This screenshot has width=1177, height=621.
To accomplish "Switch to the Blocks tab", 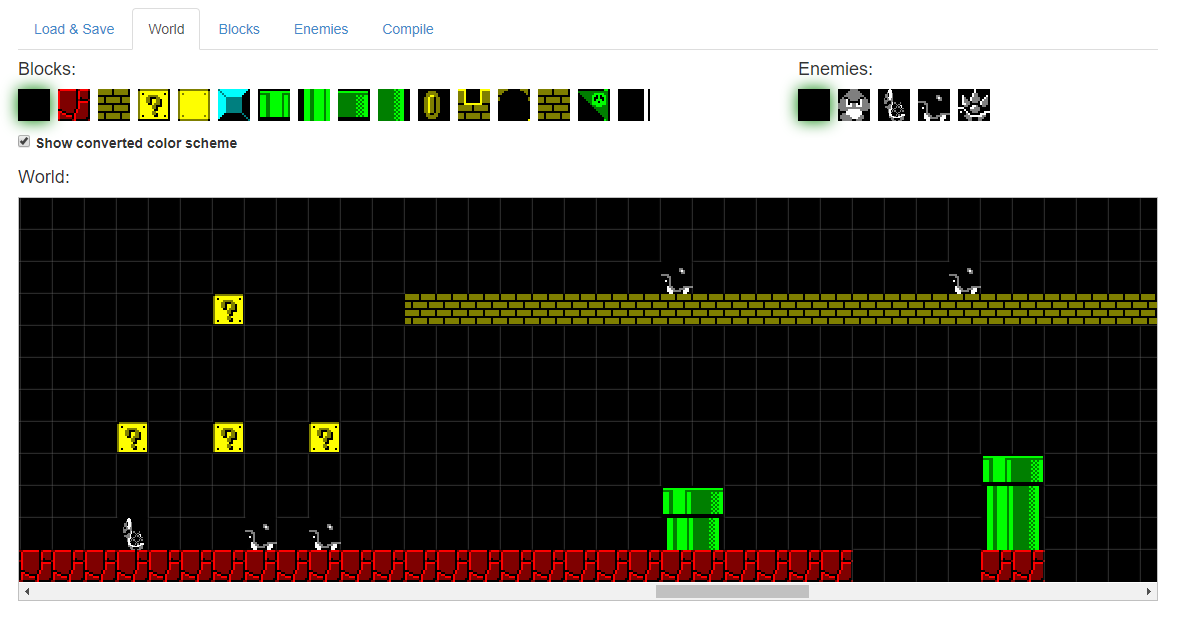I will [239, 29].
